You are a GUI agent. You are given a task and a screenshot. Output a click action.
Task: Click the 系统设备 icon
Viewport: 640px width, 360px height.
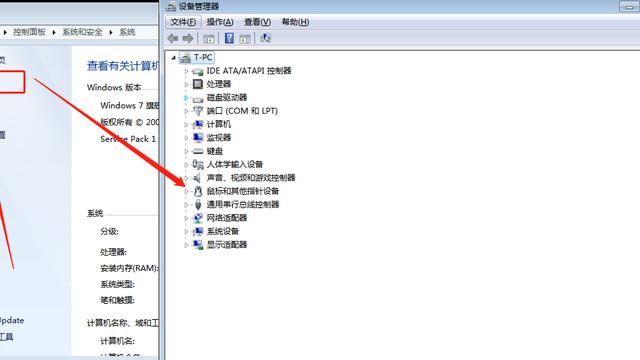(x=198, y=231)
